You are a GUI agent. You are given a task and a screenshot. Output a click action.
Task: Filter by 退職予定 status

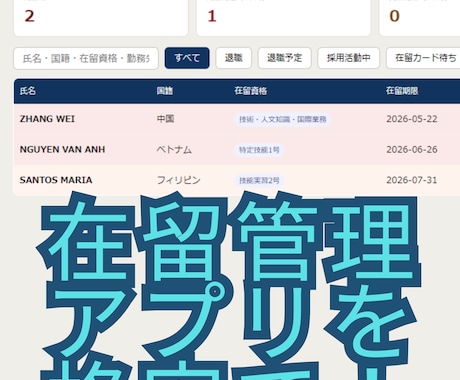284,58
